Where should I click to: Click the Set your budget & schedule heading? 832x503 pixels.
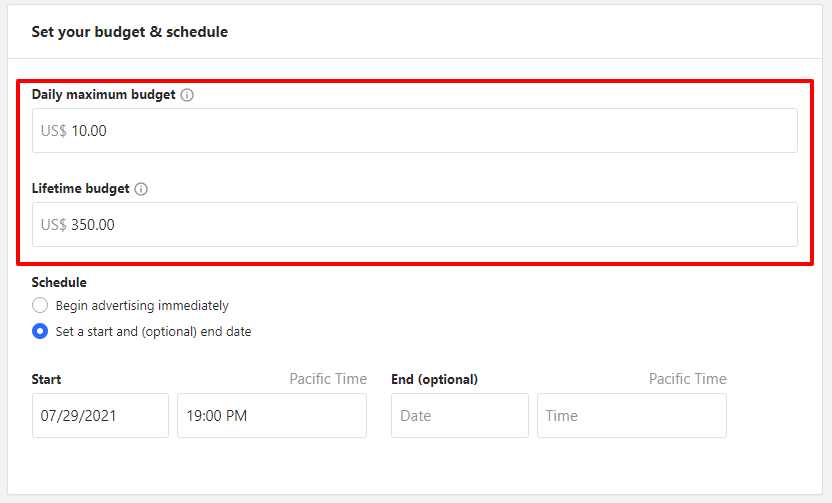point(130,32)
